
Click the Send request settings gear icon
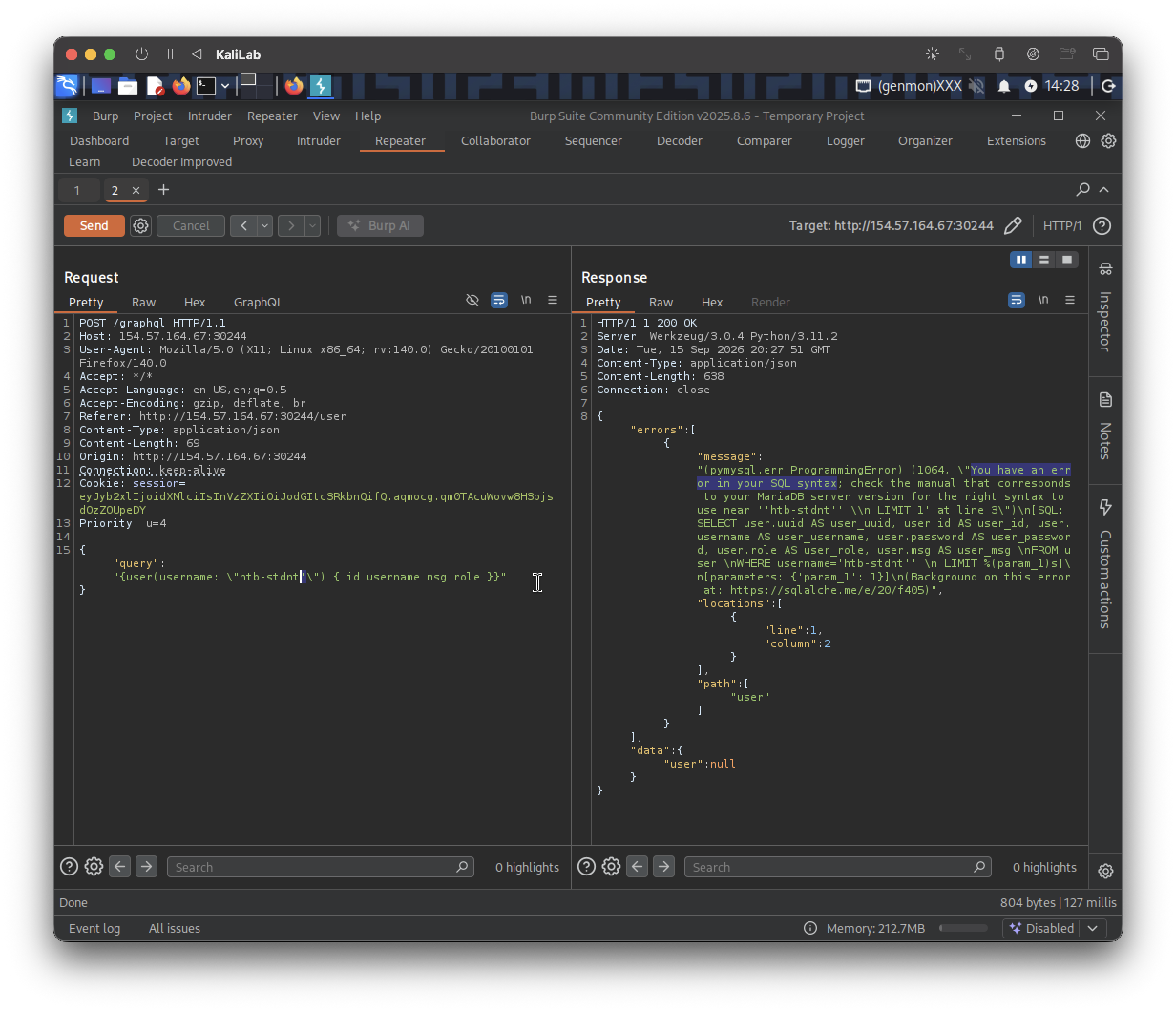tap(140, 226)
